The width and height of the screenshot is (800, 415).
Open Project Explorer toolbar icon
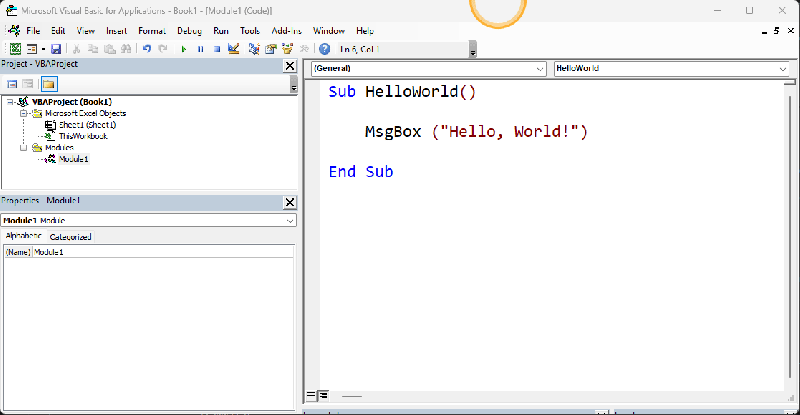[254, 49]
